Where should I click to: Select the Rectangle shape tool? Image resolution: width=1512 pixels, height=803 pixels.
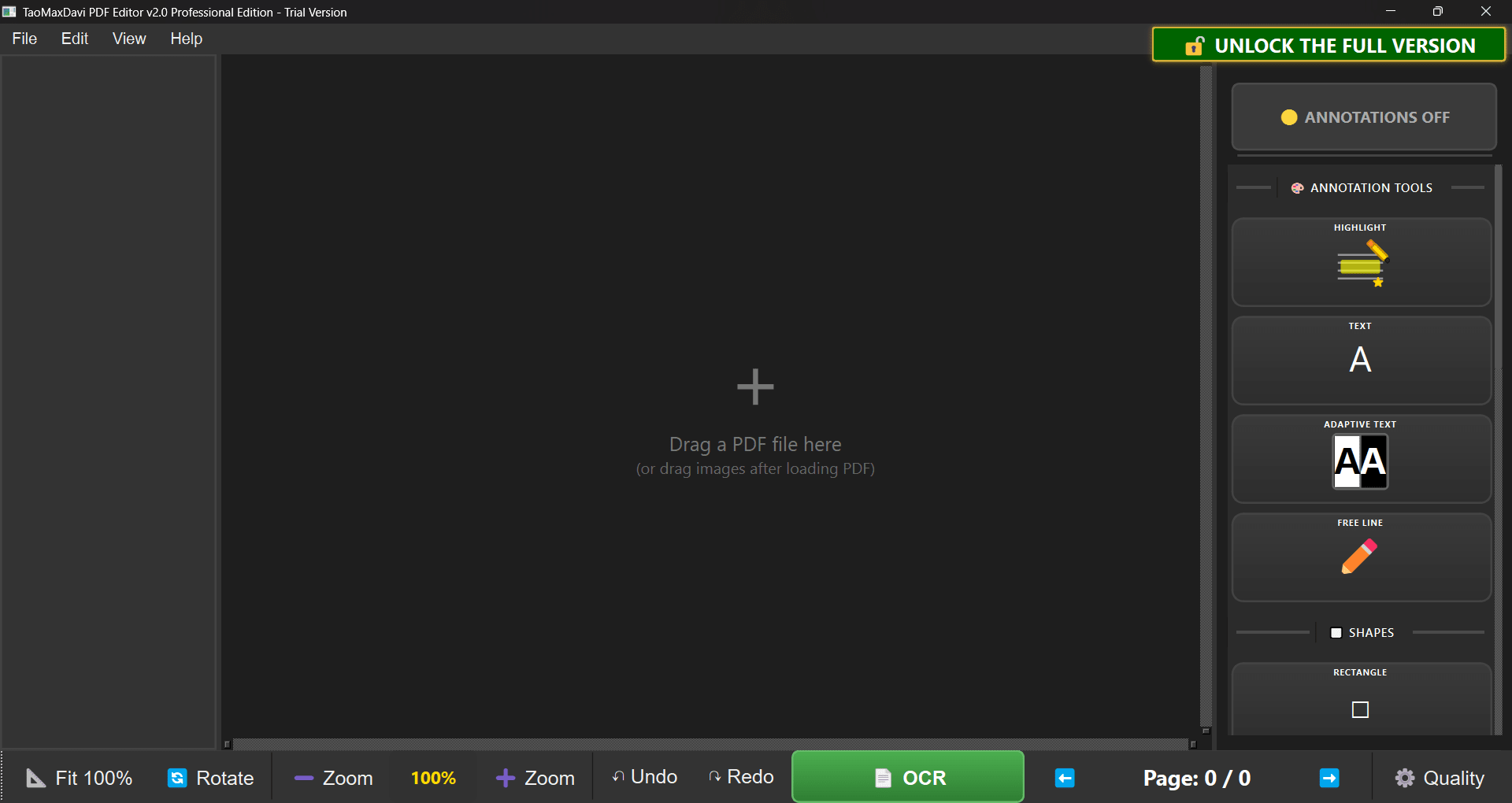click(x=1361, y=701)
